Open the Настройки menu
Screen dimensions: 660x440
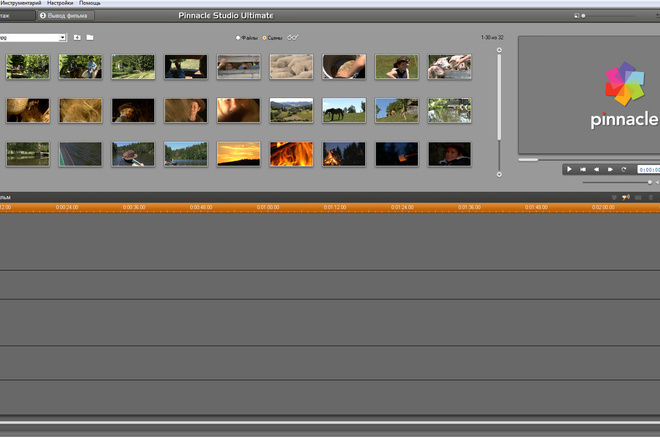coord(60,4)
